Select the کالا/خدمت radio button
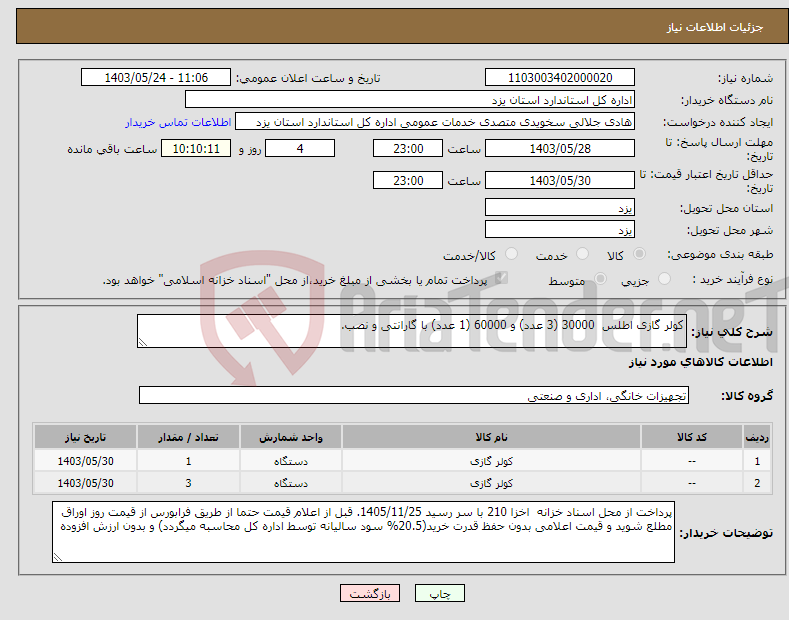Viewport: 789px width, 620px height. pyautogui.click(x=511, y=254)
